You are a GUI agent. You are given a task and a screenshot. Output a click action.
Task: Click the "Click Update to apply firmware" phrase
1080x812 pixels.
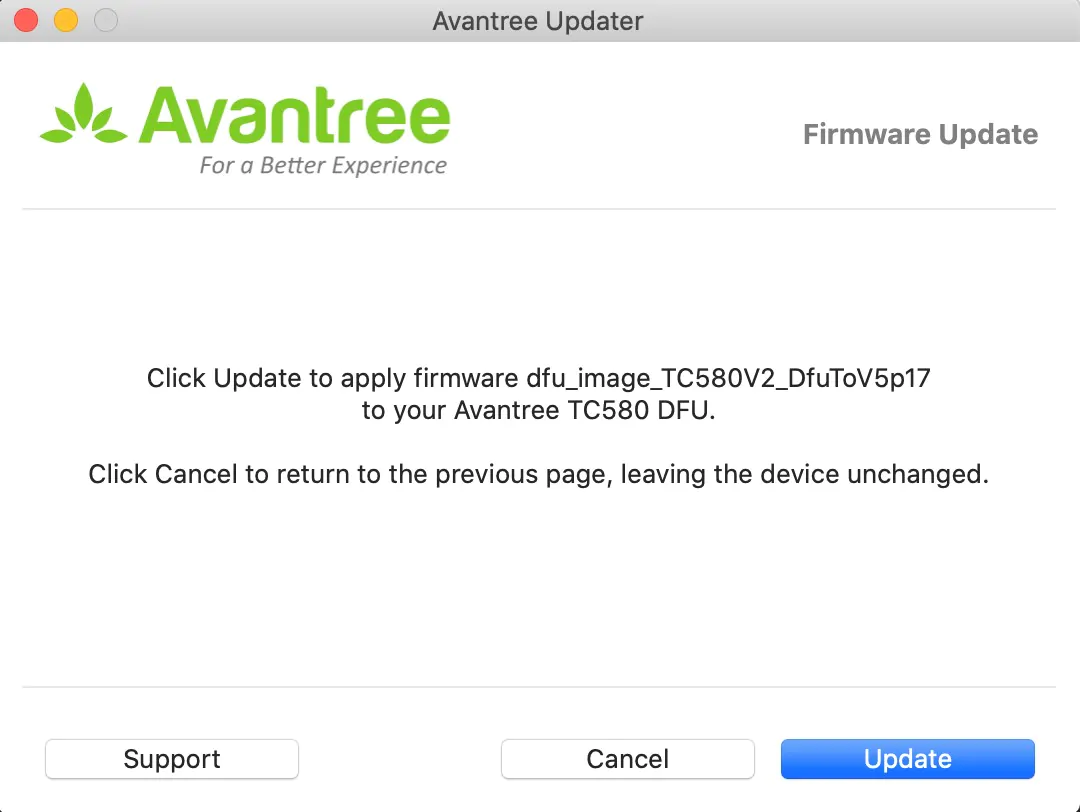[x=332, y=379]
